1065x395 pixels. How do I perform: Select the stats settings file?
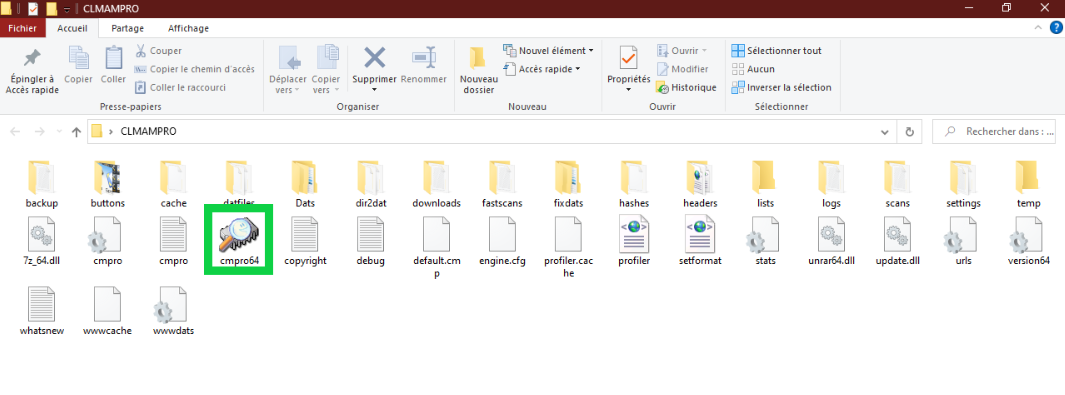(x=765, y=242)
